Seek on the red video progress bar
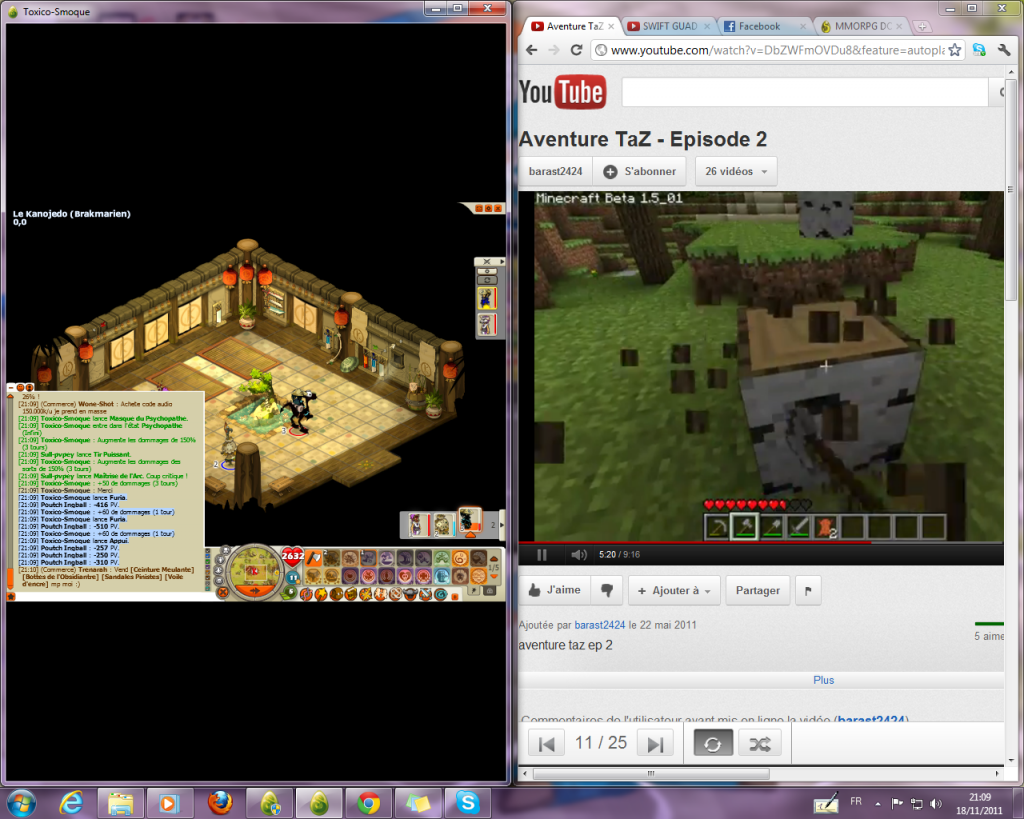 point(761,542)
